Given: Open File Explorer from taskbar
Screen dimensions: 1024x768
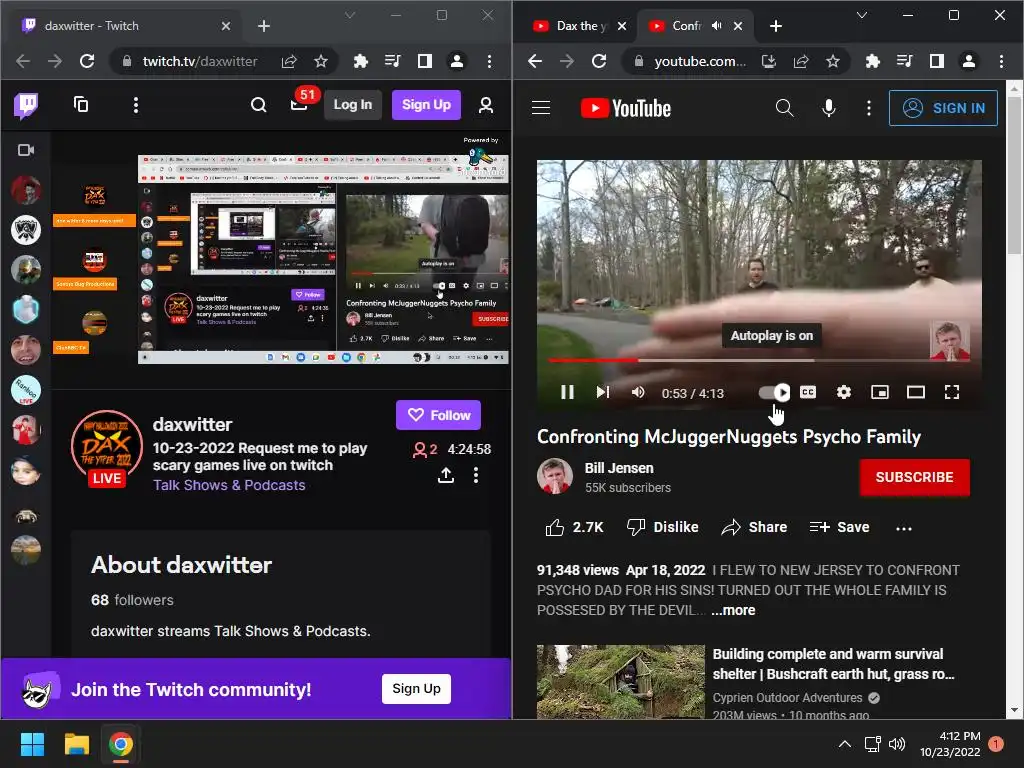Looking at the screenshot, I should (x=76, y=744).
